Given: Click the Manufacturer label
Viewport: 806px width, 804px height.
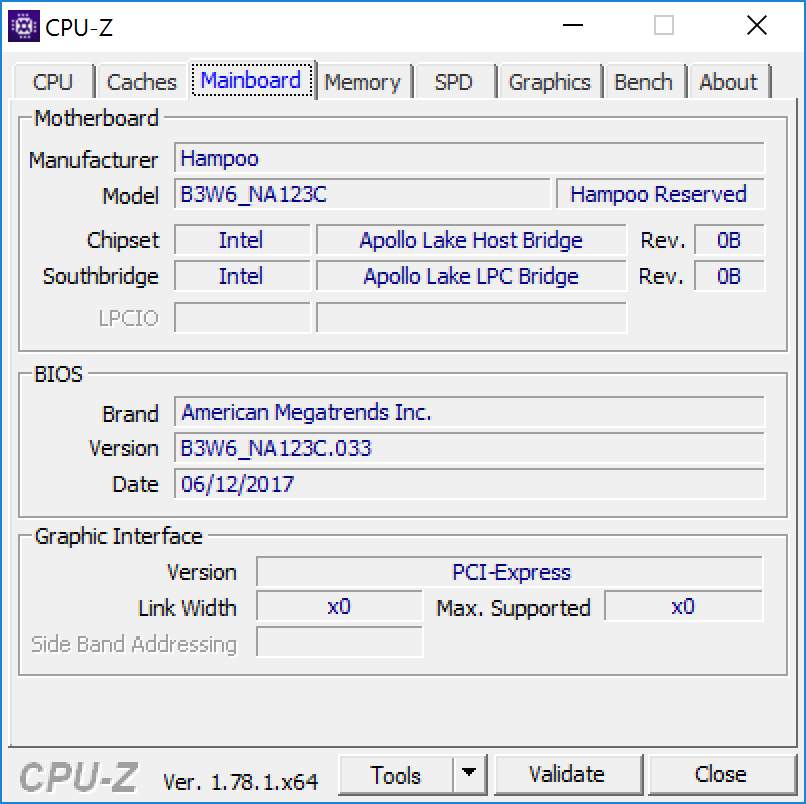Looking at the screenshot, I should click(x=93, y=160).
